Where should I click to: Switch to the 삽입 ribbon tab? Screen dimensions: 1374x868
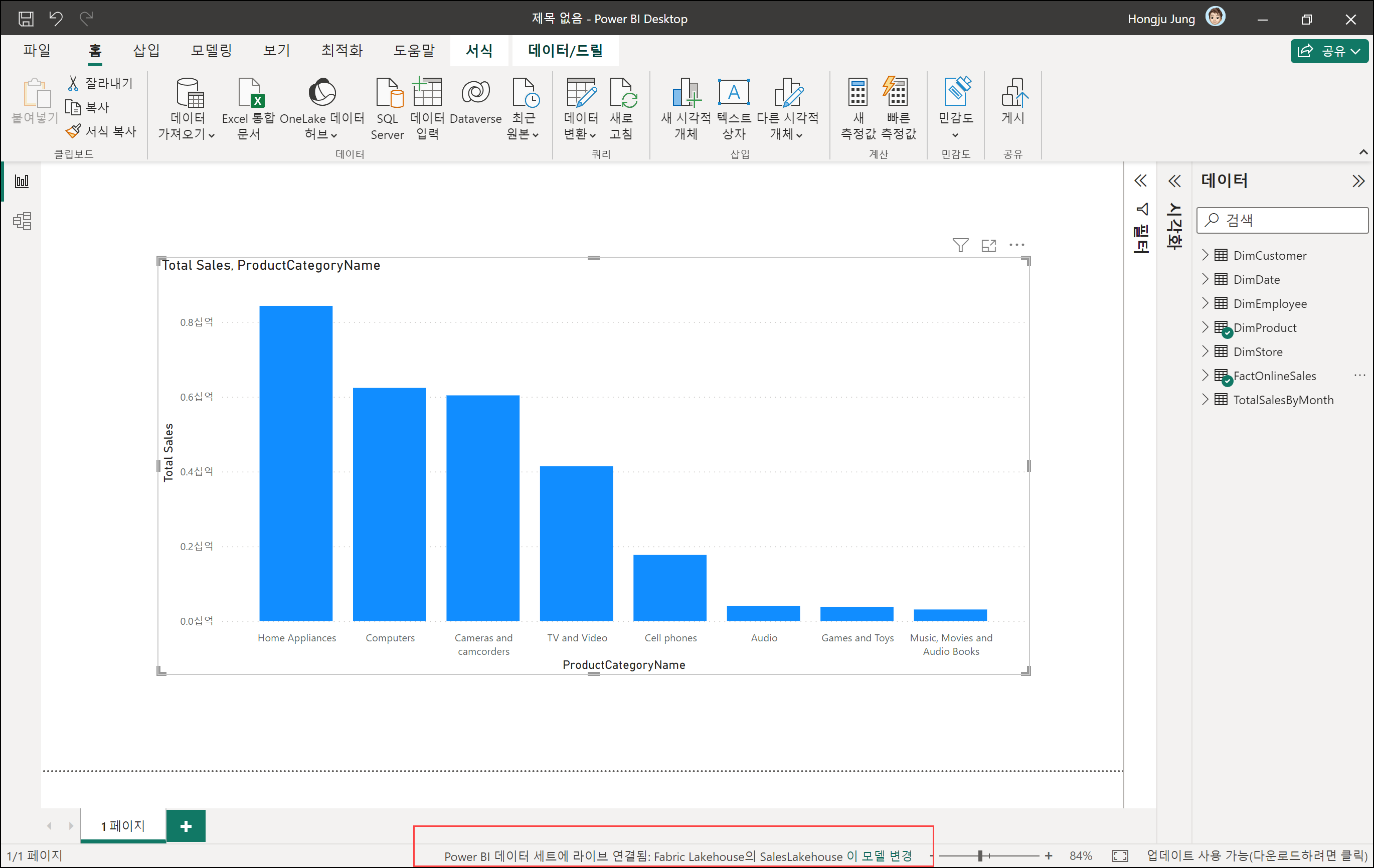click(x=146, y=51)
